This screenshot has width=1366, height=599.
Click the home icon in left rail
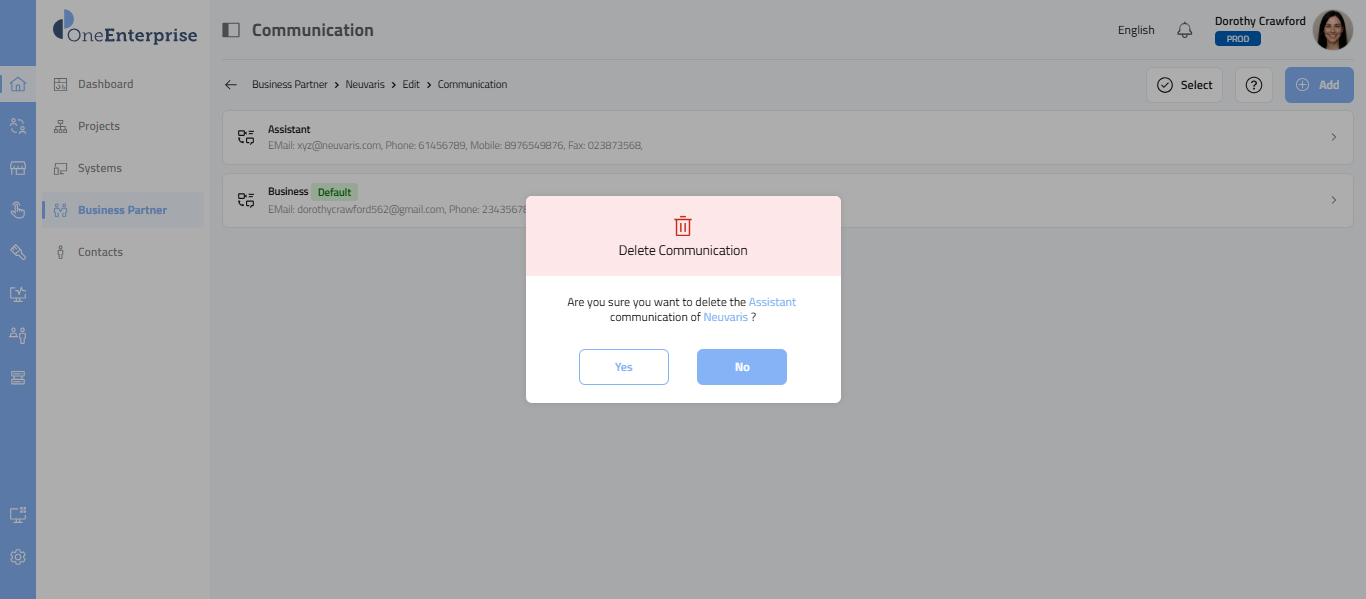click(x=18, y=84)
